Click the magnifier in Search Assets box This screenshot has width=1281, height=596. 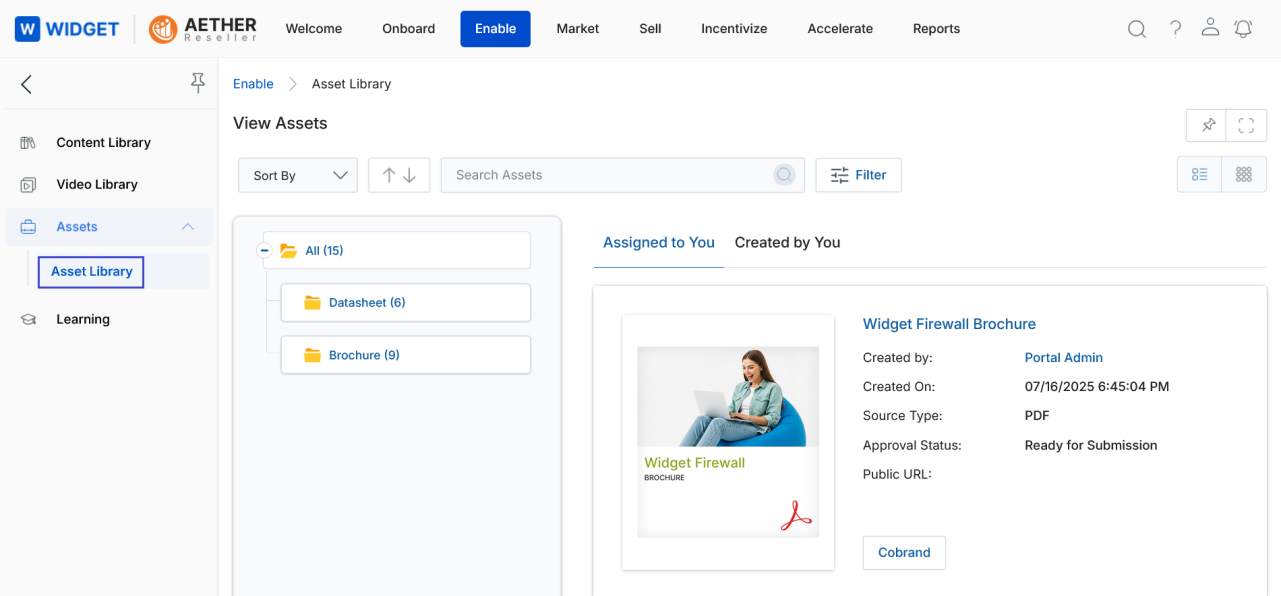[x=784, y=175]
